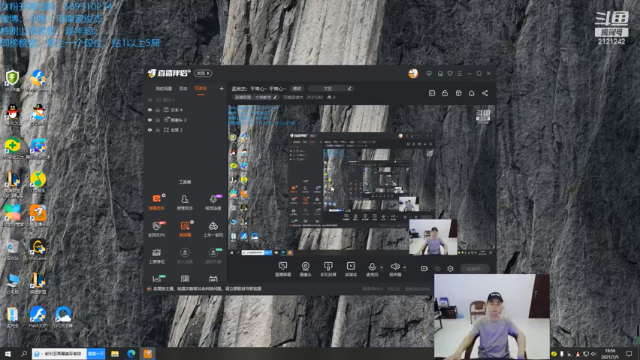Add a webcam source from bottom toolbar

[x=305, y=269]
